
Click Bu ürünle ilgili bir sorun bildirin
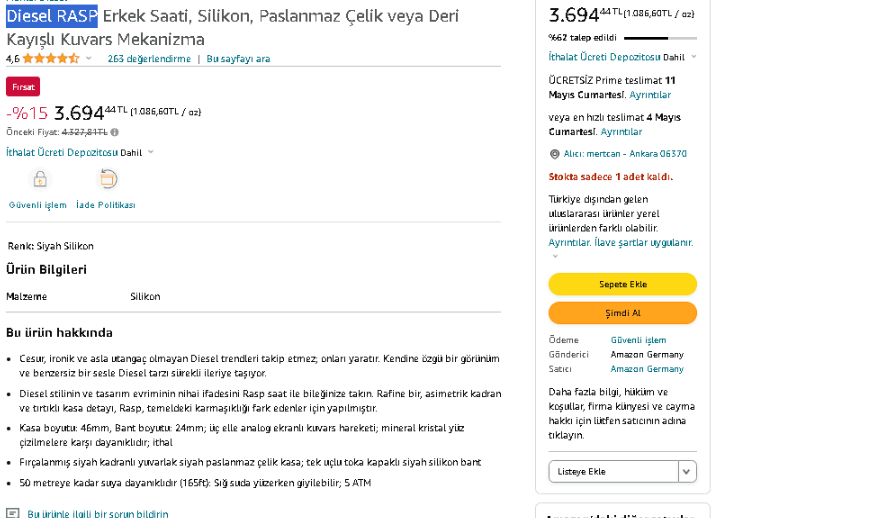(98, 513)
